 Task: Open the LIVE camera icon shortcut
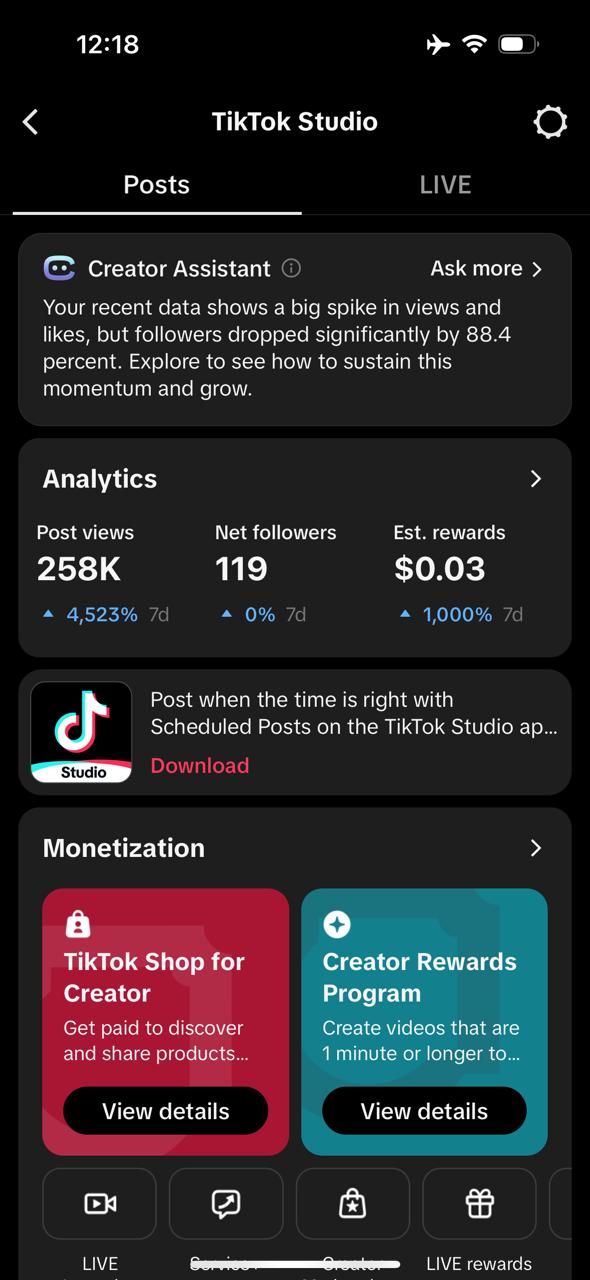pos(100,1204)
